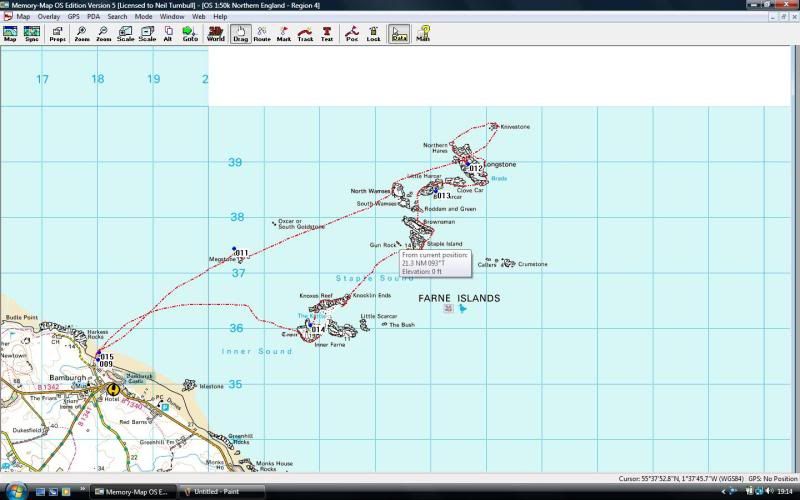Image resolution: width=800 pixels, height=500 pixels.
Task: Open Props from the toolbar
Action: [57, 33]
